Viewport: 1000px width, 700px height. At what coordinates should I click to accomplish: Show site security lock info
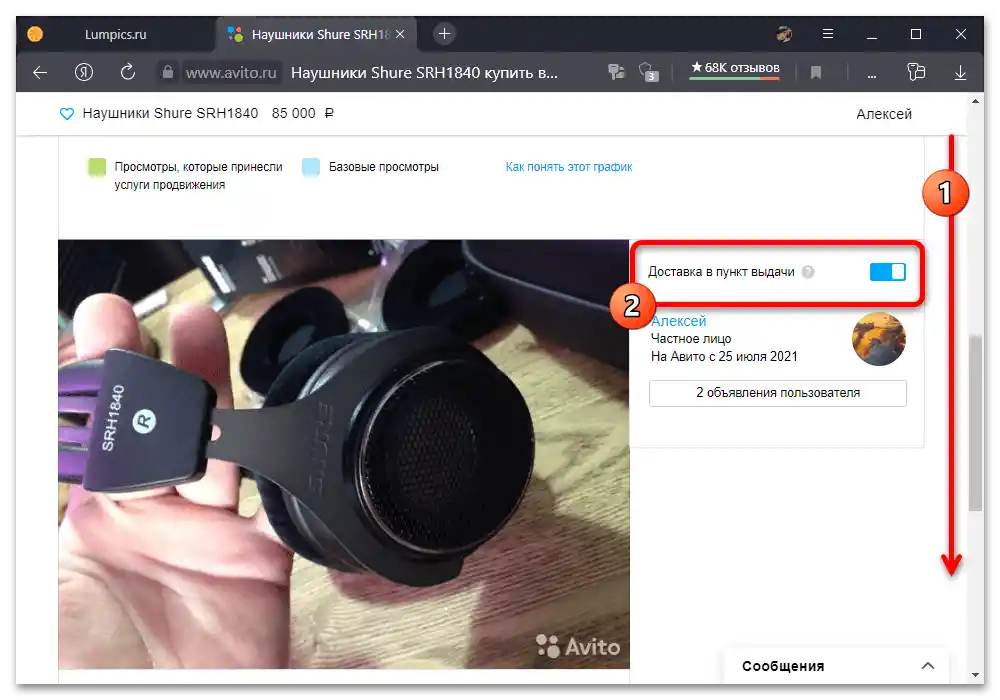(x=168, y=72)
